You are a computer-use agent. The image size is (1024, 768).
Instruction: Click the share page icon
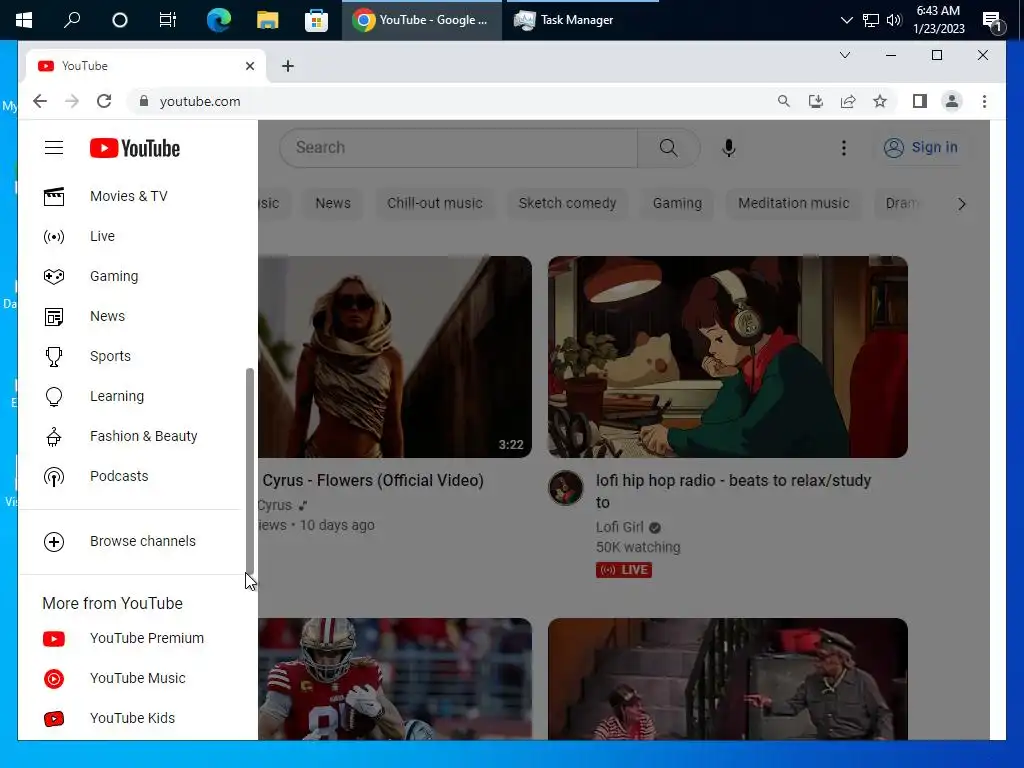tap(848, 101)
